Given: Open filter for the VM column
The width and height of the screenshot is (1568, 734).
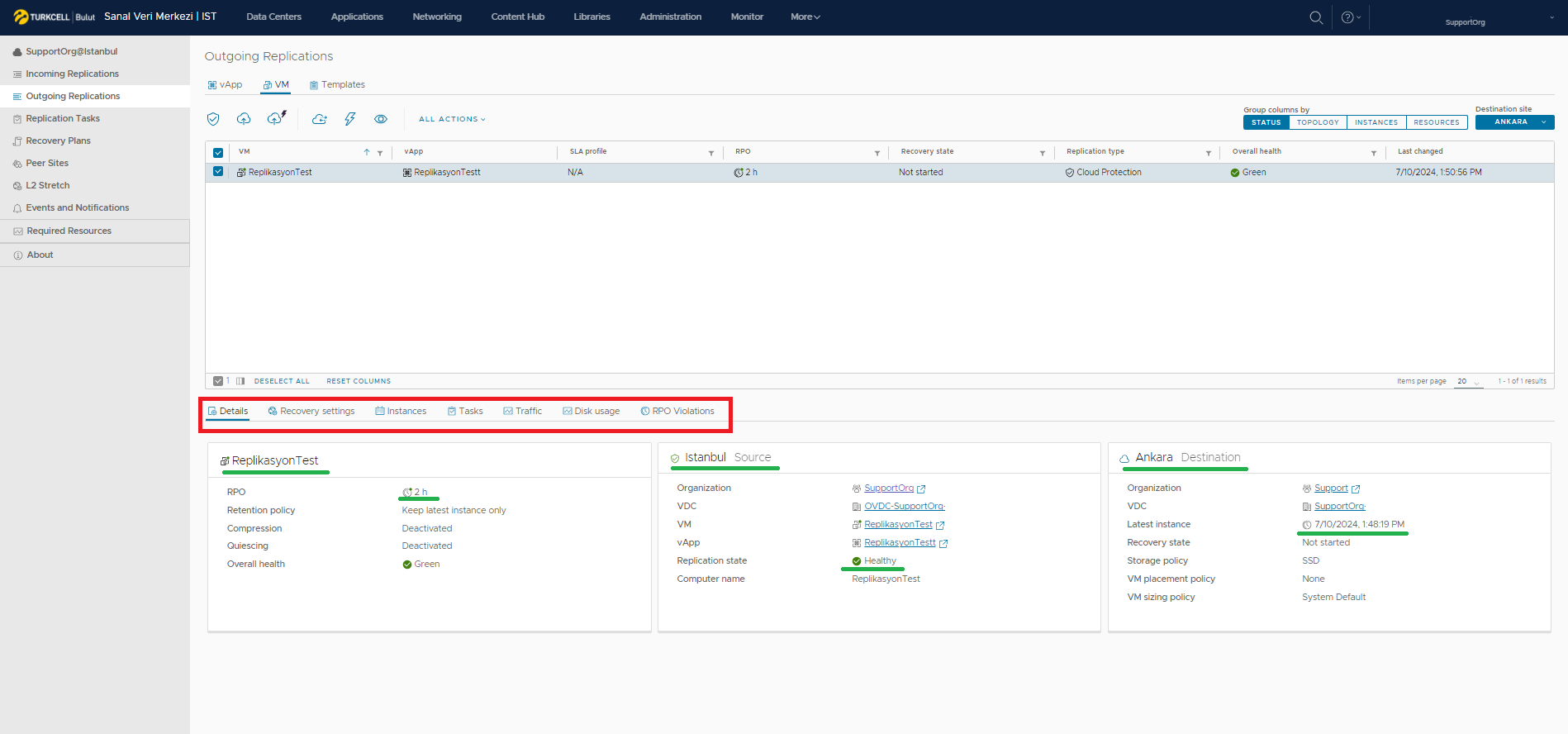Looking at the screenshot, I should coord(380,153).
